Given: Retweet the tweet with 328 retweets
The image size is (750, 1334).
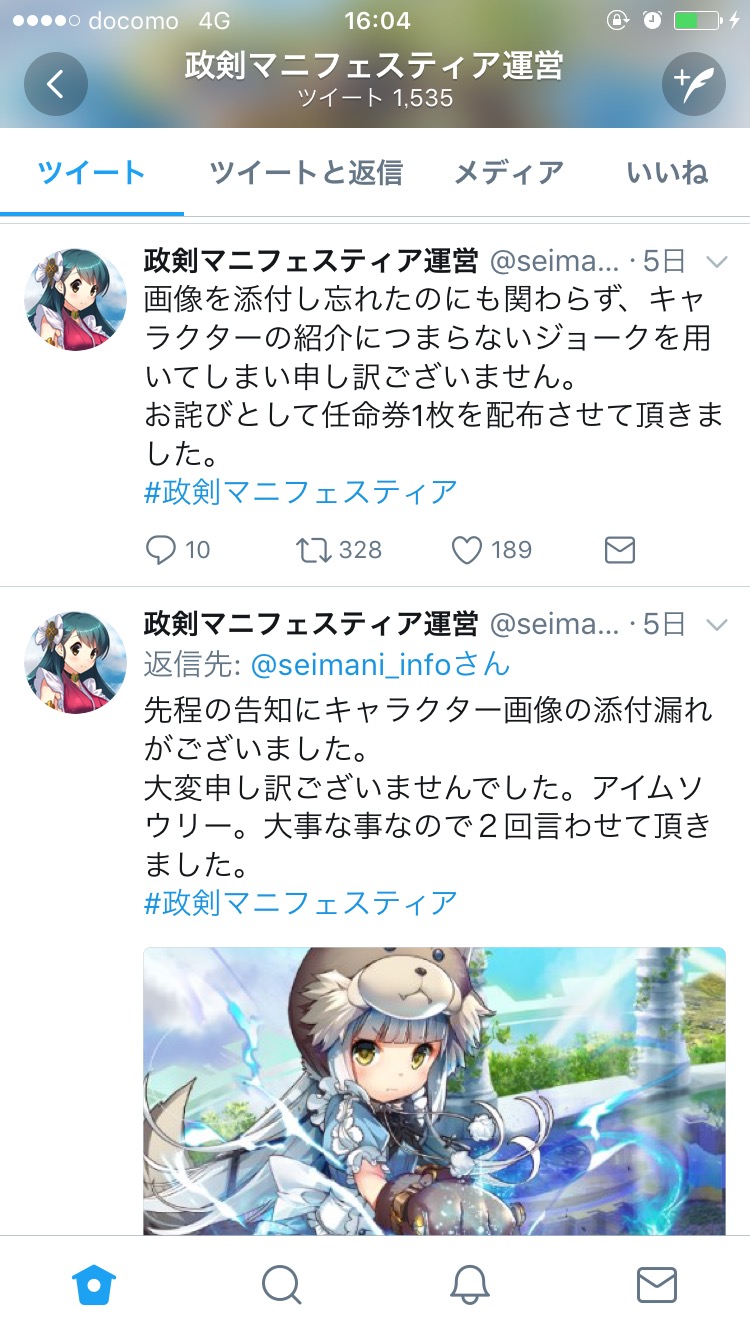Looking at the screenshot, I should 339,550.
